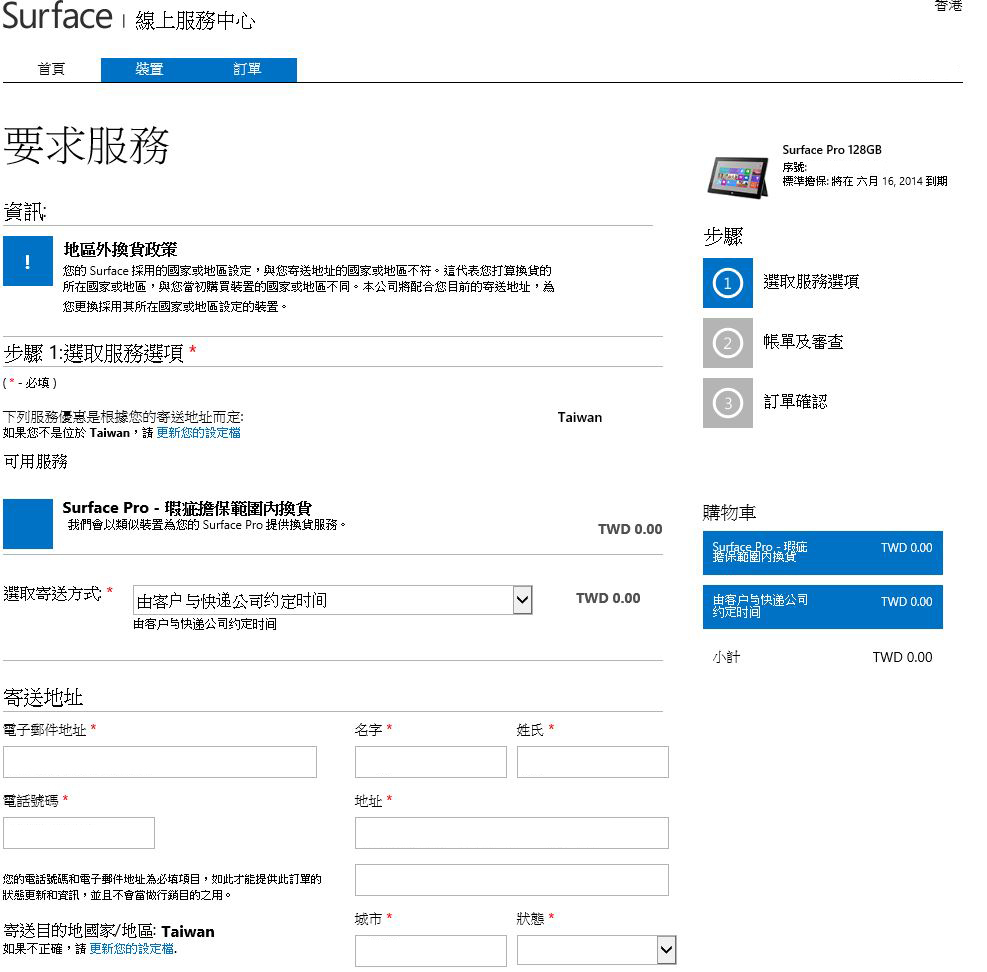Focus the 電話號碼 phone field
987x972 pixels.
[x=79, y=833]
